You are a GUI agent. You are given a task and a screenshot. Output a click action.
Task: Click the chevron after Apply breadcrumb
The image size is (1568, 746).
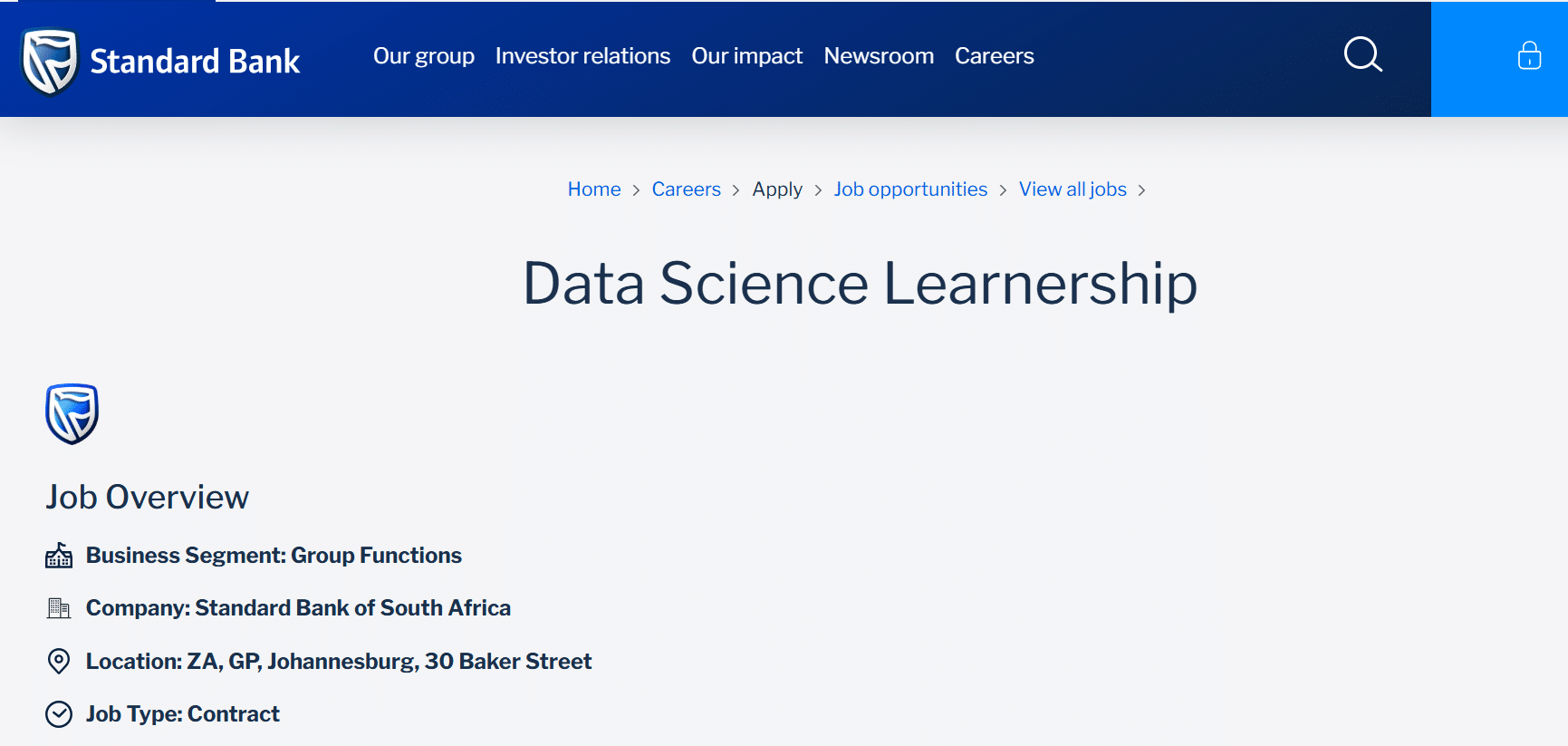818,190
